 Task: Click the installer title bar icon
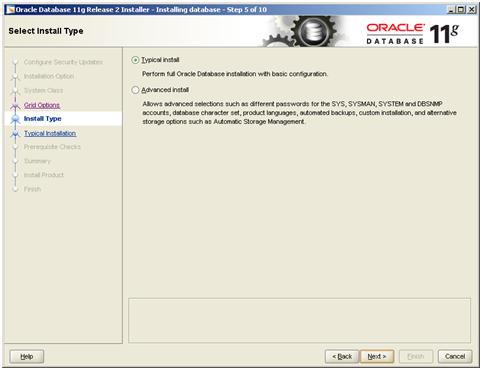[10, 10]
